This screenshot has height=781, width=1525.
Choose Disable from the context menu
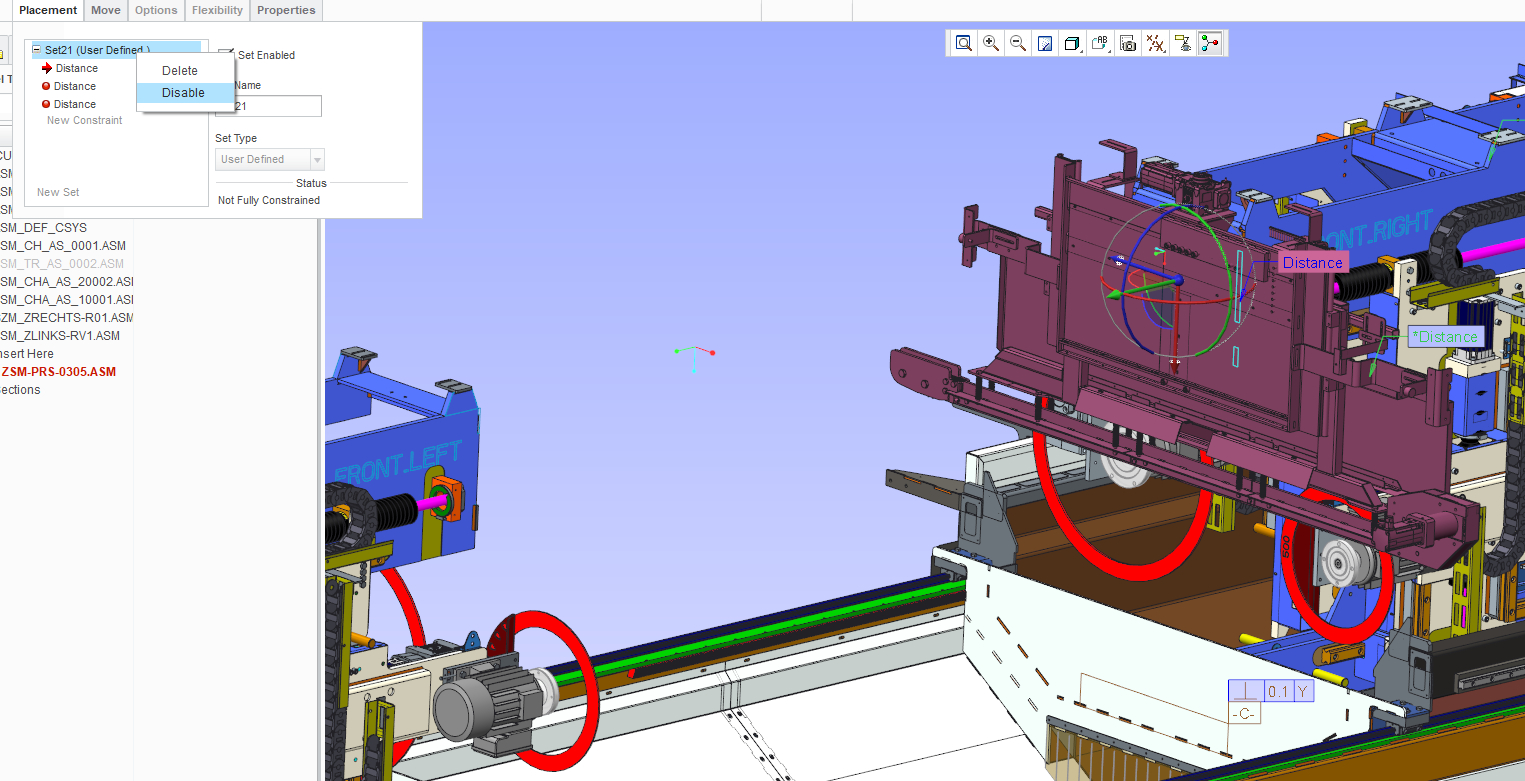click(x=183, y=92)
